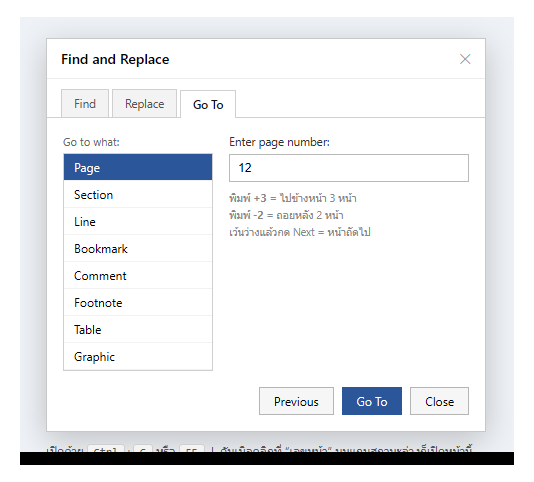The width and height of the screenshot is (534, 482).
Task: Select the Go To tab
Action: tap(208, 105)
